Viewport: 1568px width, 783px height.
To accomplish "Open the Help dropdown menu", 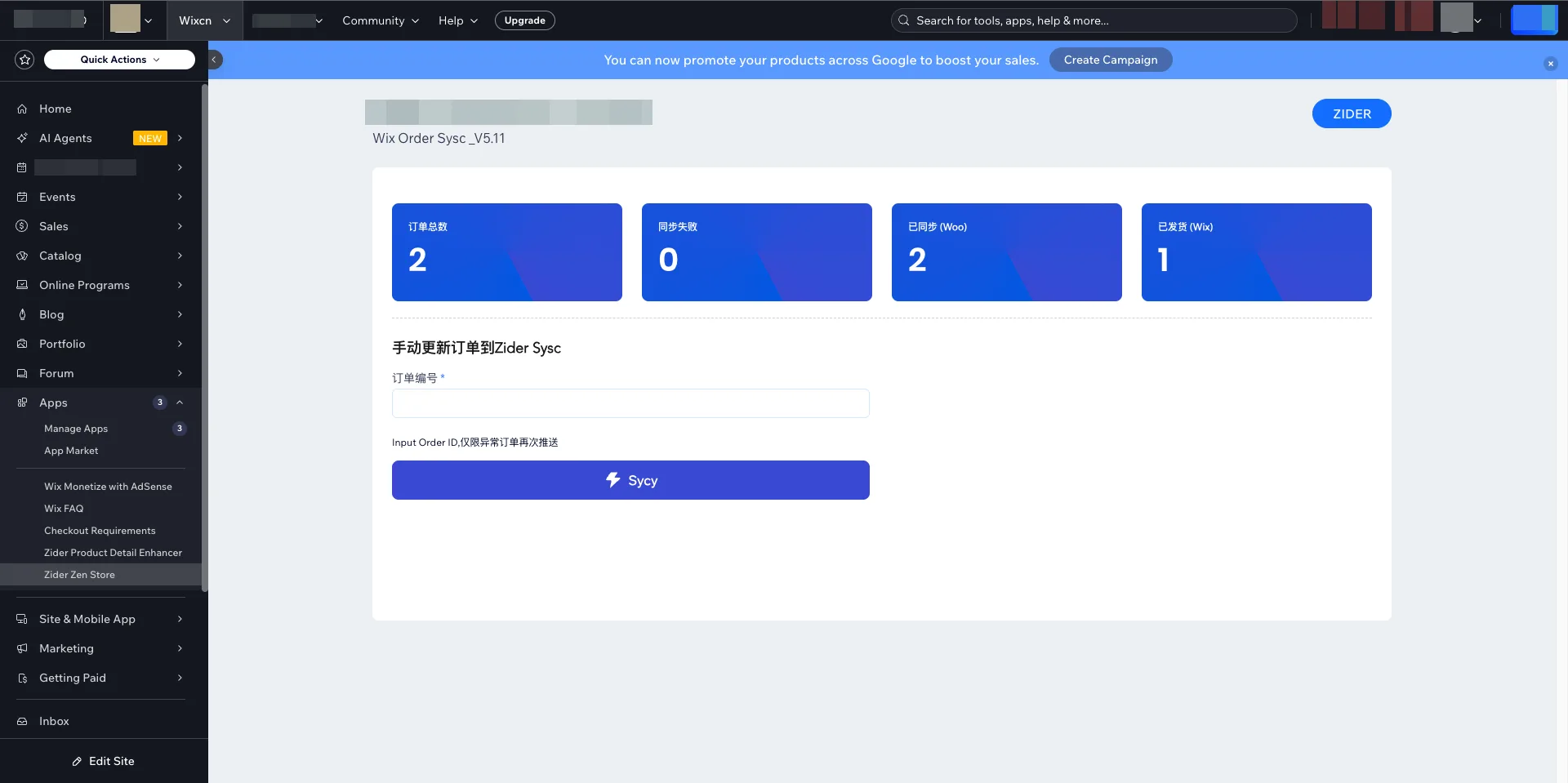I will pyautogui.click(x=457, y=20).
